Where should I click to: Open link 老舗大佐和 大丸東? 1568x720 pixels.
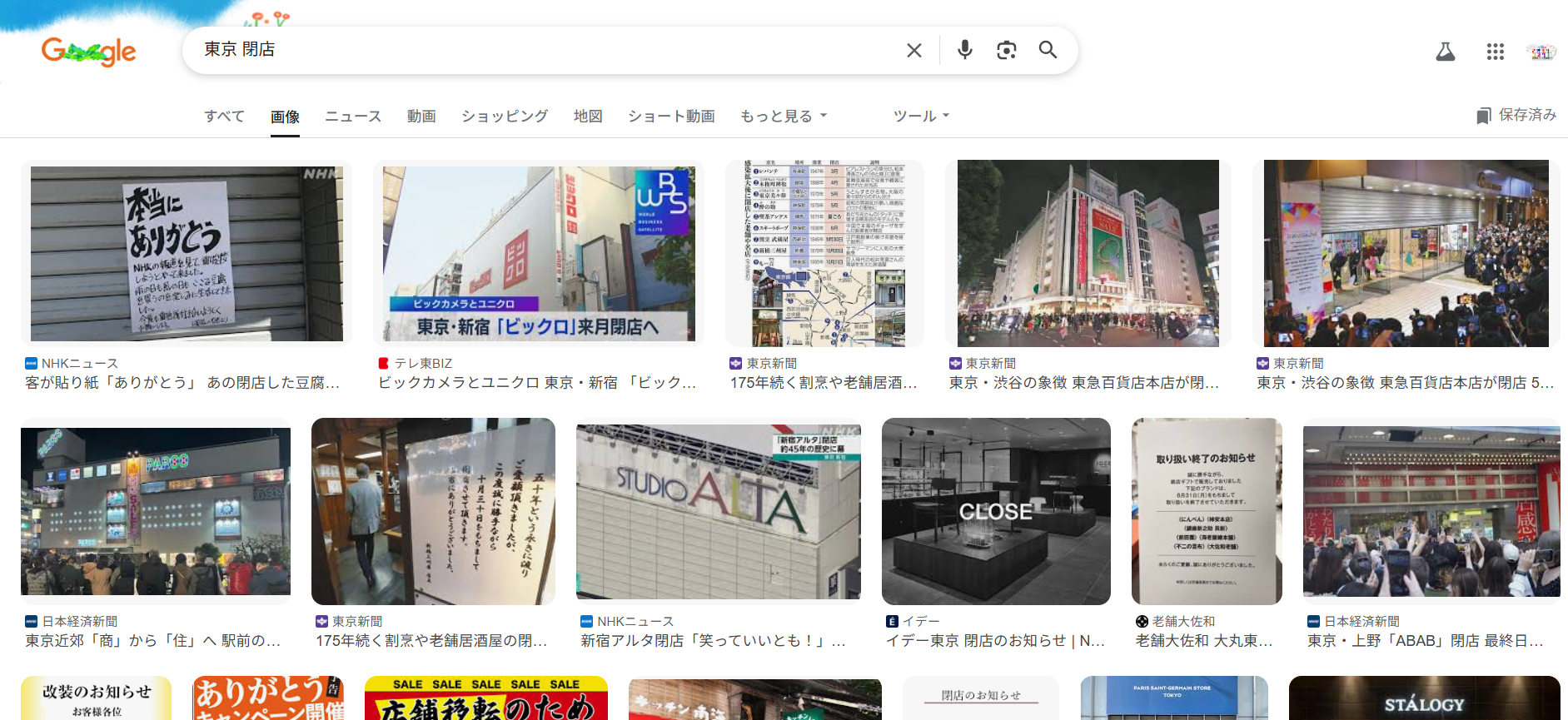pos(1204,641)
